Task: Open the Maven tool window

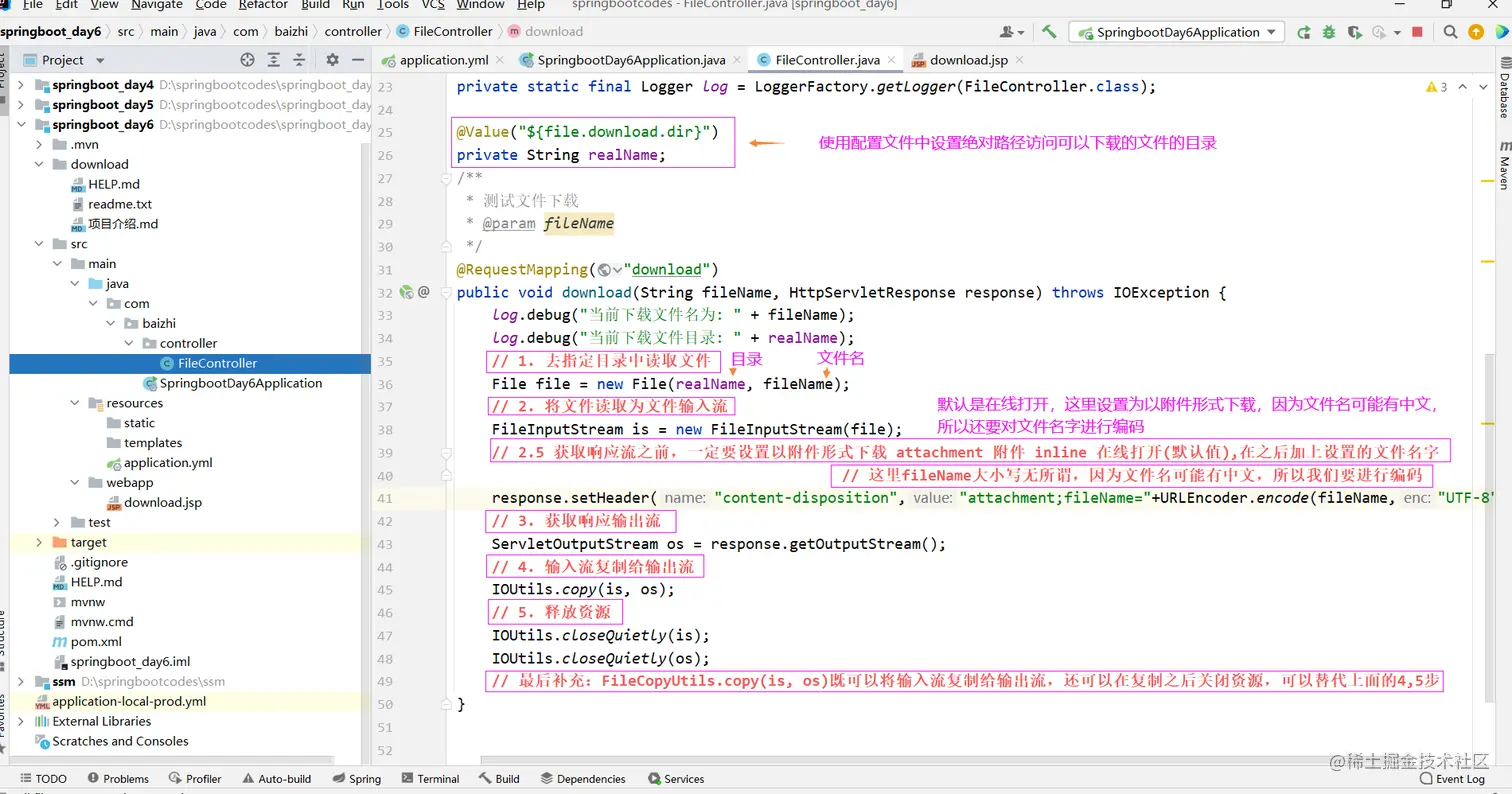Action: click(x=1503, y=166)
